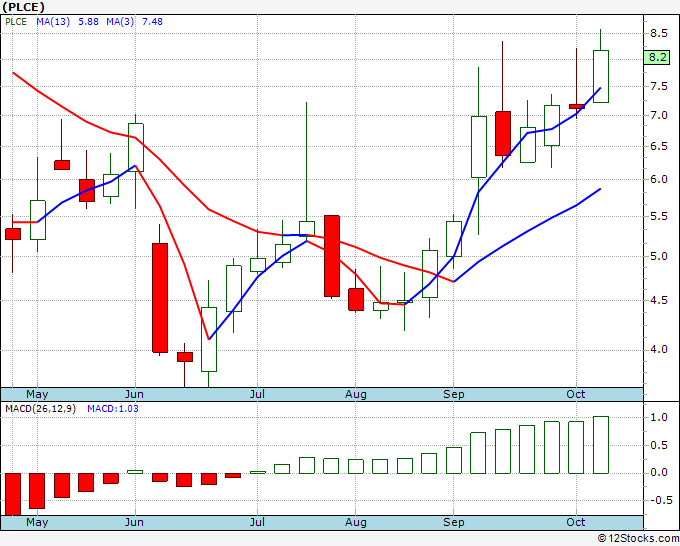The width and height of the screenshot is (680, 546).
Task: Click the 6.5 price axis label
Action: [x=658, y=147]
